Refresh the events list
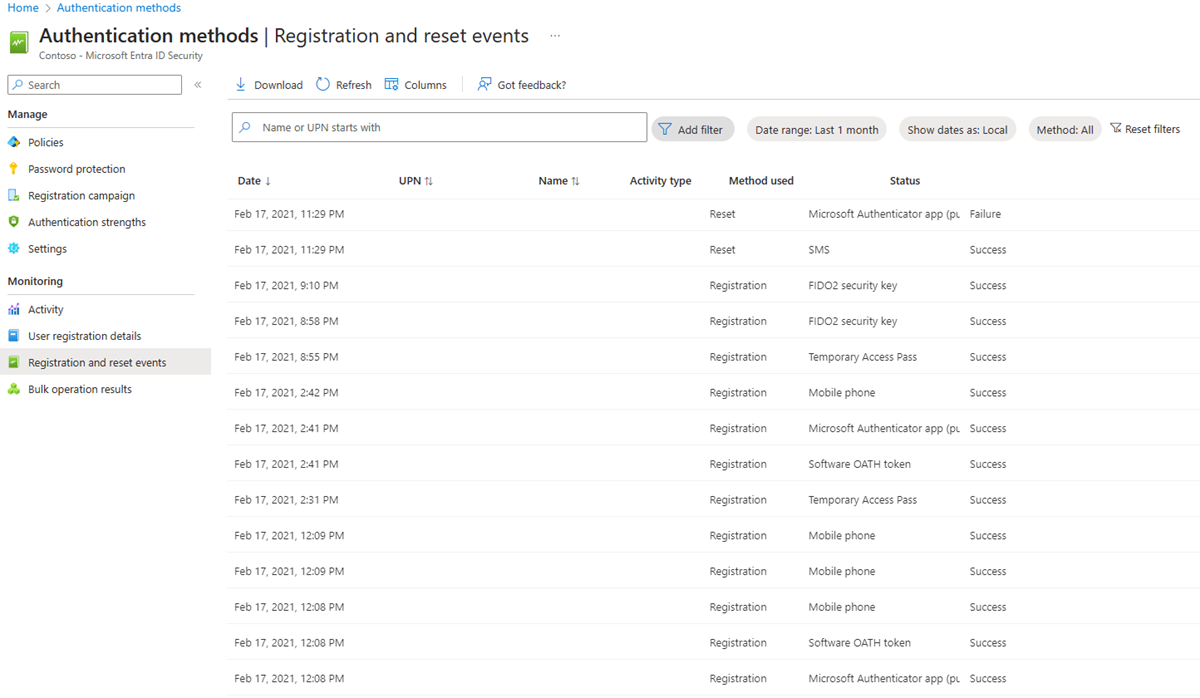The image size is (1200, 698). point(322,84)
